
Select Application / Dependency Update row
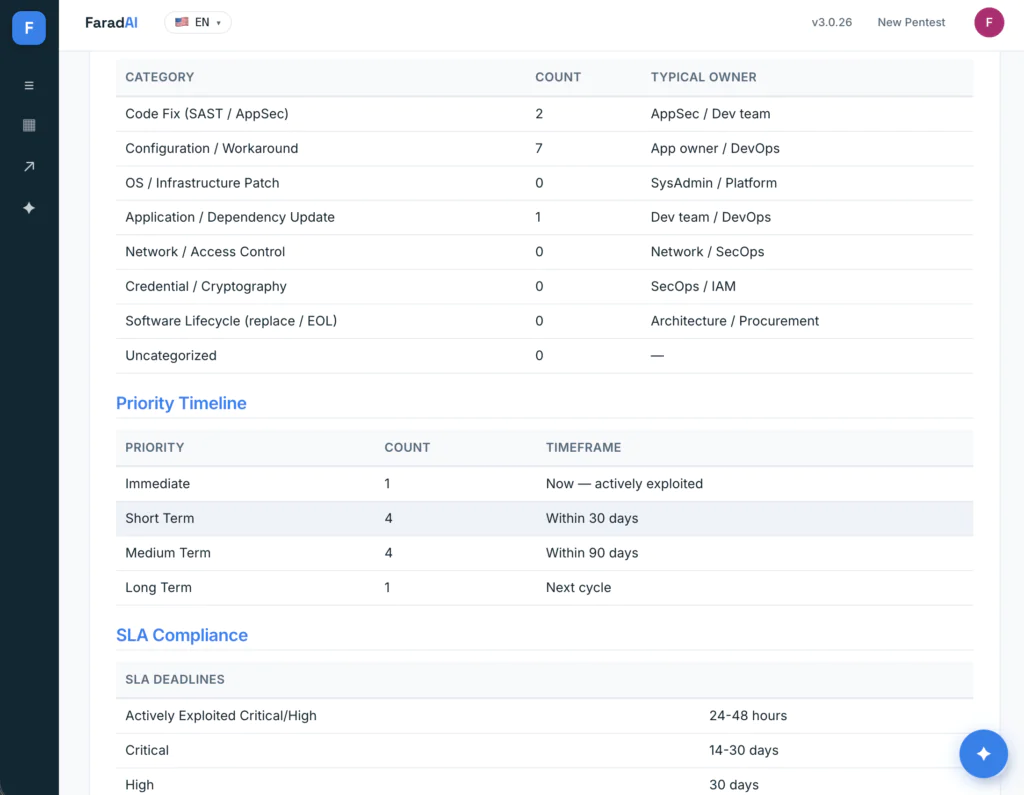click(544, 217)
